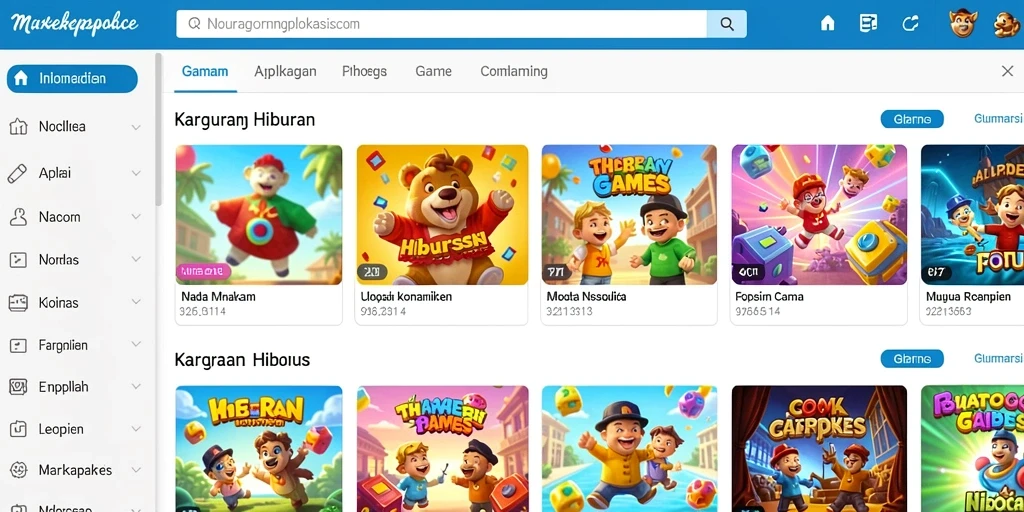1024x512 pixels.
Task: Click the smiley icon beside Markapakes
Action: point(18,470)
